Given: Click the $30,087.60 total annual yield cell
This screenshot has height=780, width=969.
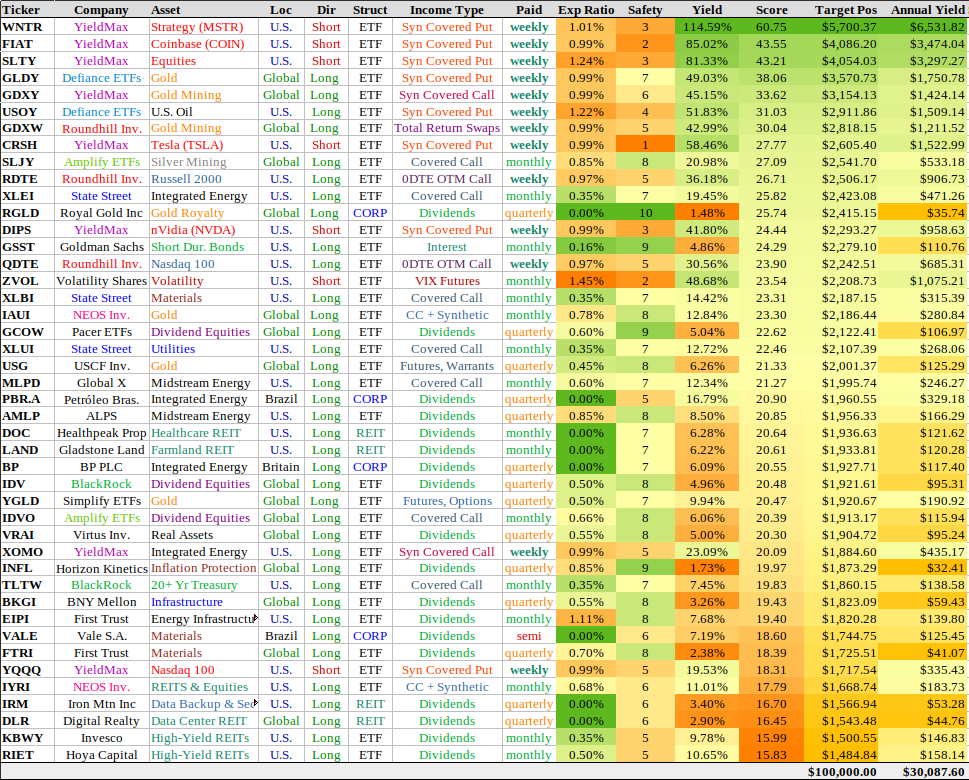Looking at the screenshot, I should pyautogui.click(x=933, y=771).
